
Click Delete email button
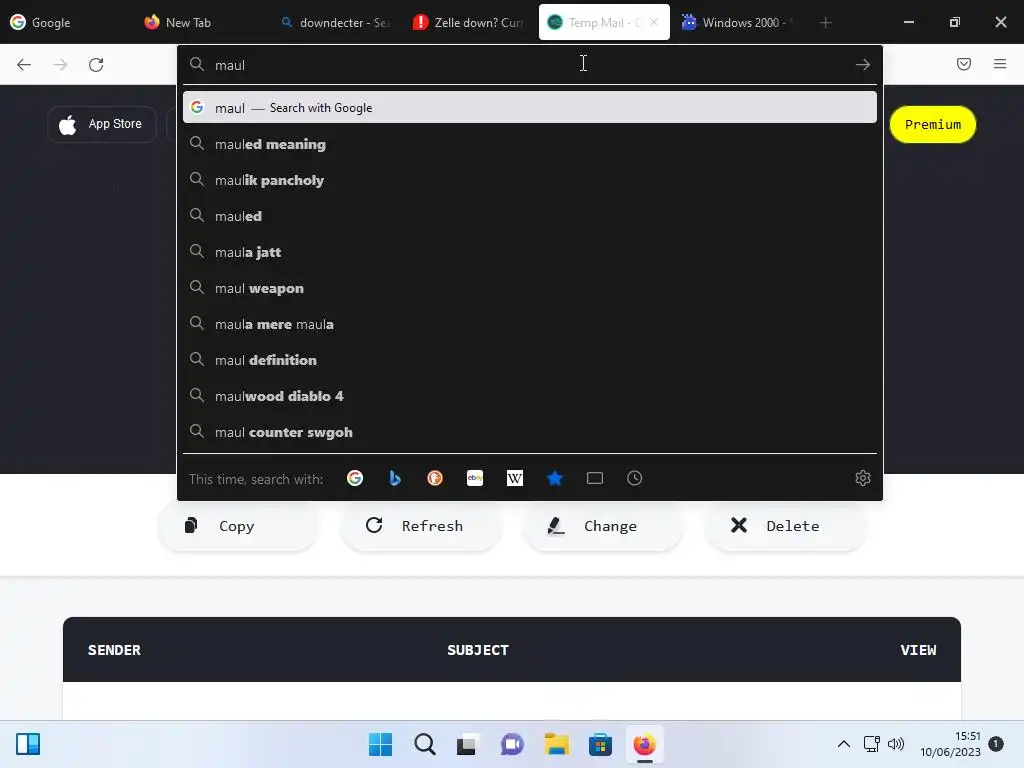786,526
